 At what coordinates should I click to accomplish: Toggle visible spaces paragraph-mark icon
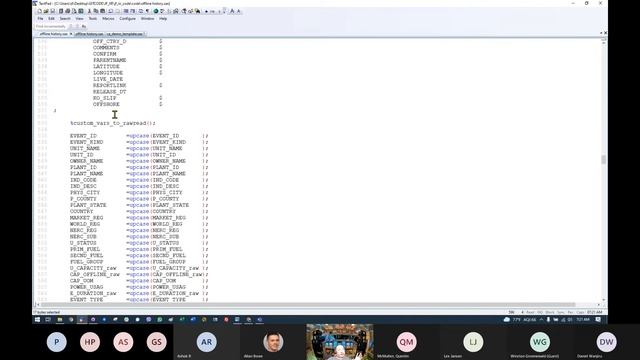(147, 11)
